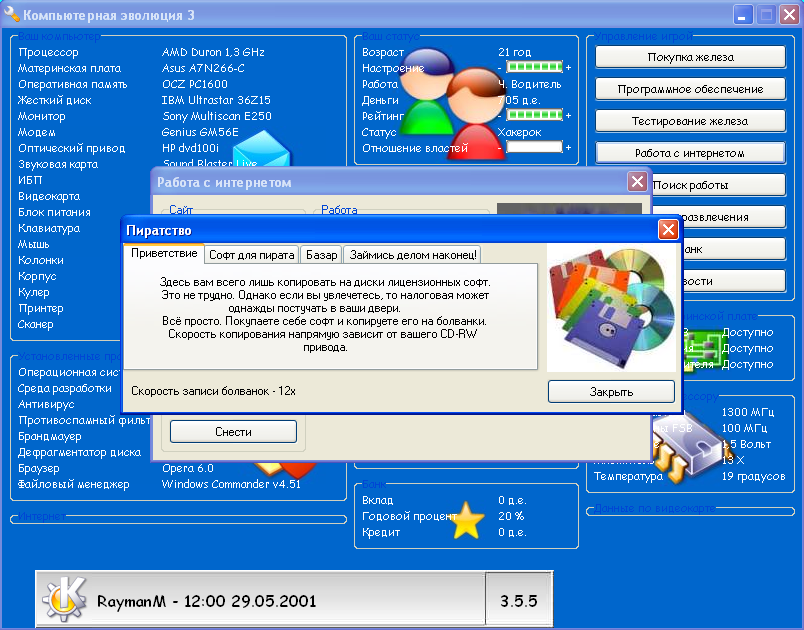
Task: Click AMD Duron 1,3 GHz value
Action: coord(213,52)
